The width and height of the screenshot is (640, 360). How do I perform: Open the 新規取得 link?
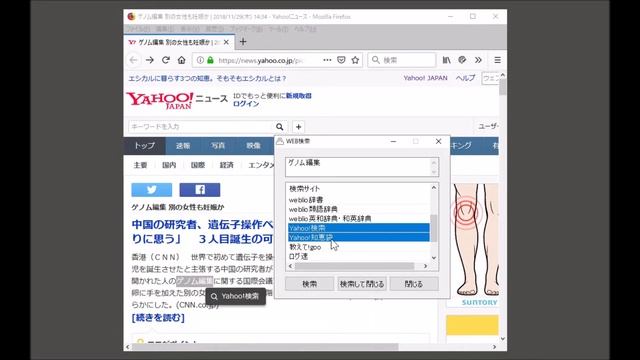[x=298, y=96]
